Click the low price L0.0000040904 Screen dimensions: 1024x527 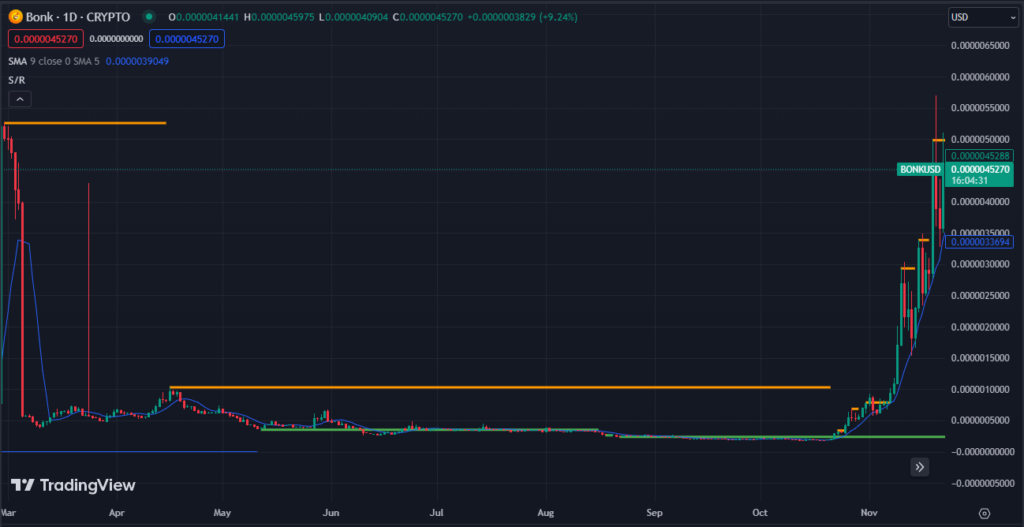click(355, 17)
